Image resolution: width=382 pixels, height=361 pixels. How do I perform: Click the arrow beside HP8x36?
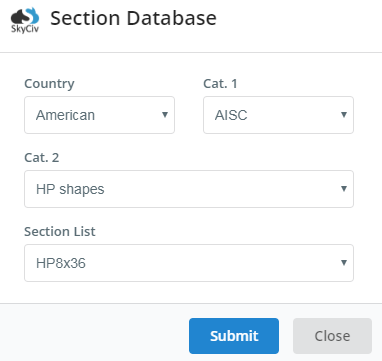[x=344, y=263]
